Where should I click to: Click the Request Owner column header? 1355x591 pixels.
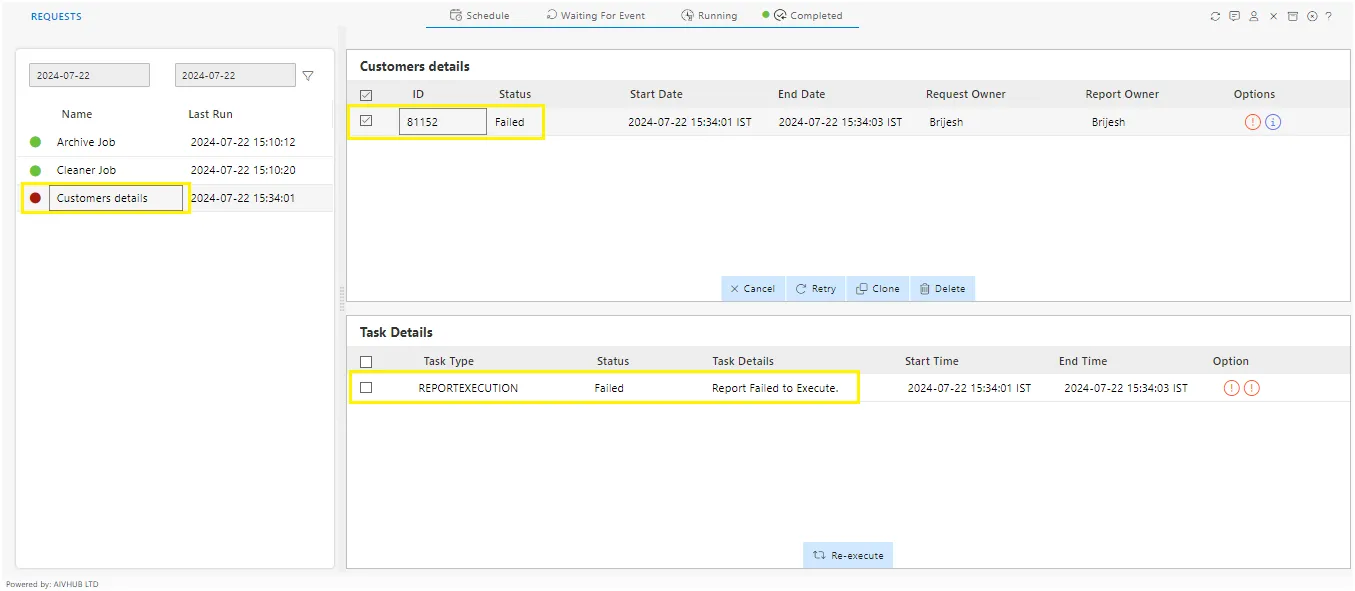966,94
